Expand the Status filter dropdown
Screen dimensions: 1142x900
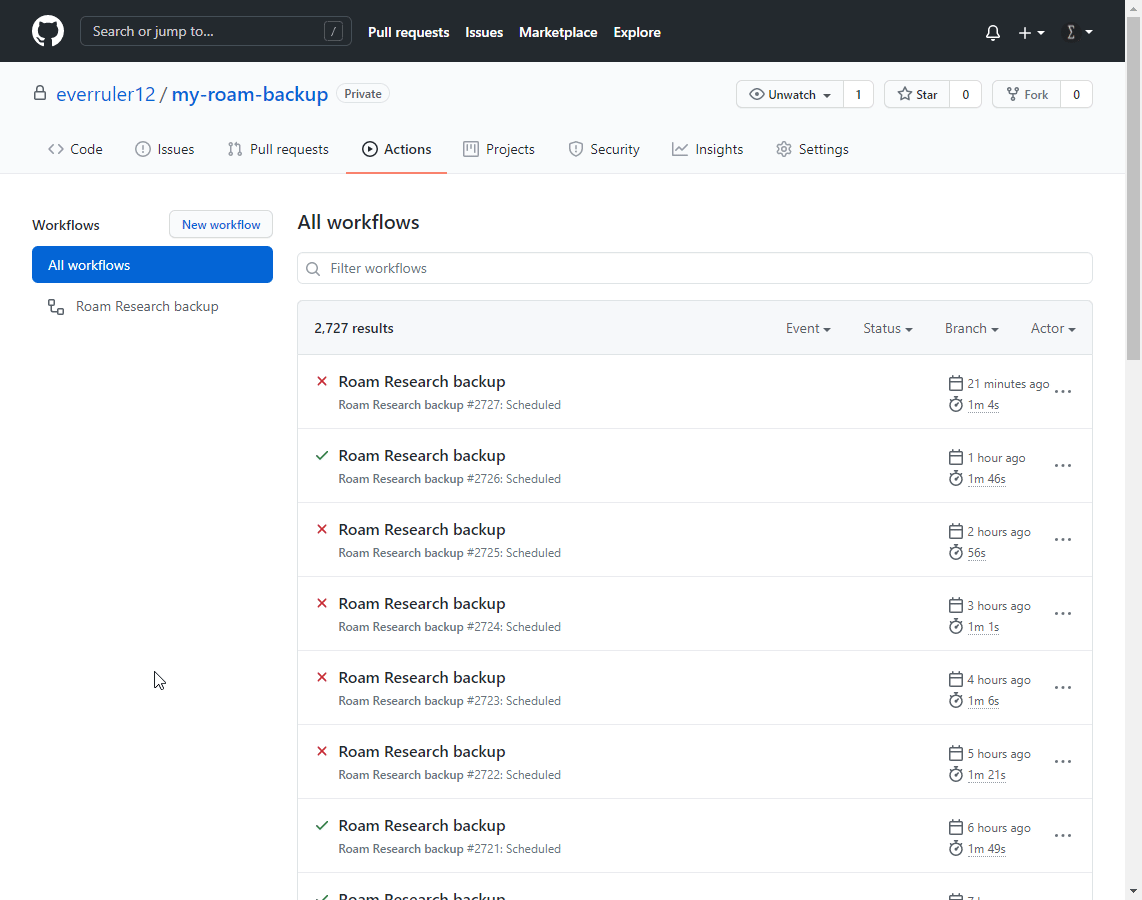click(888, 328)
